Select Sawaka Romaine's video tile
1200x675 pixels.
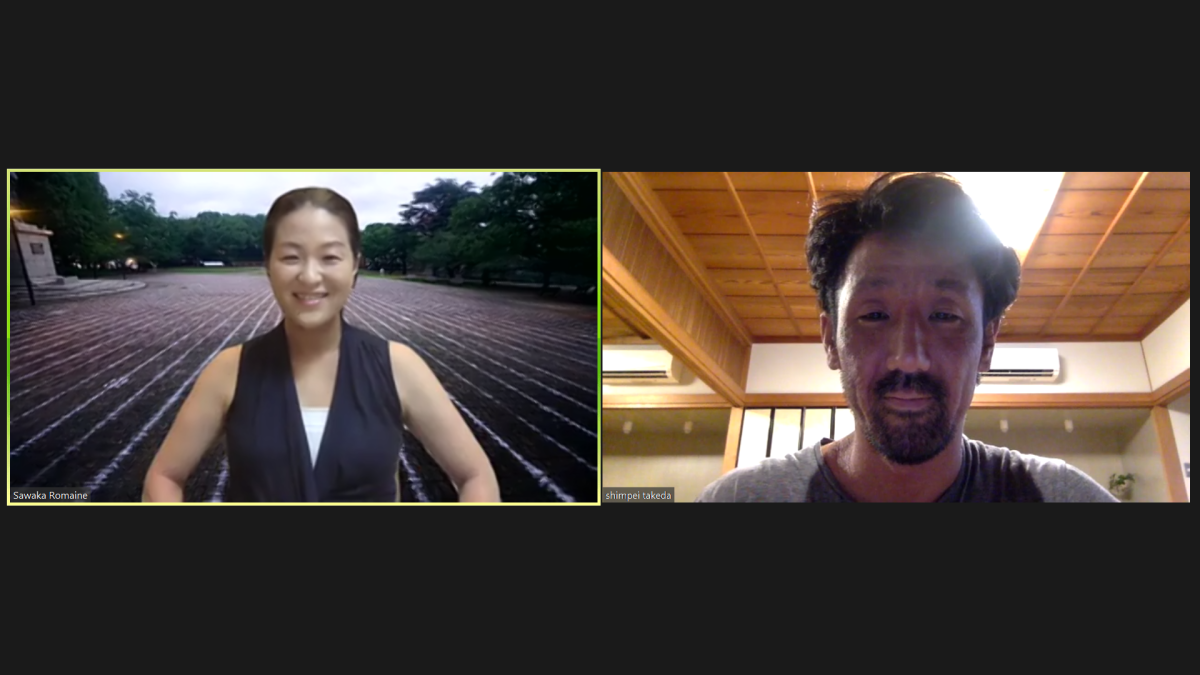click(304, 337)
